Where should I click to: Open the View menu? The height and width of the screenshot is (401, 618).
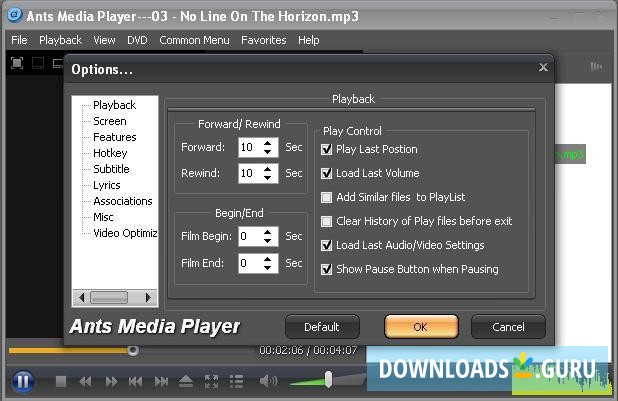point(104,40)
